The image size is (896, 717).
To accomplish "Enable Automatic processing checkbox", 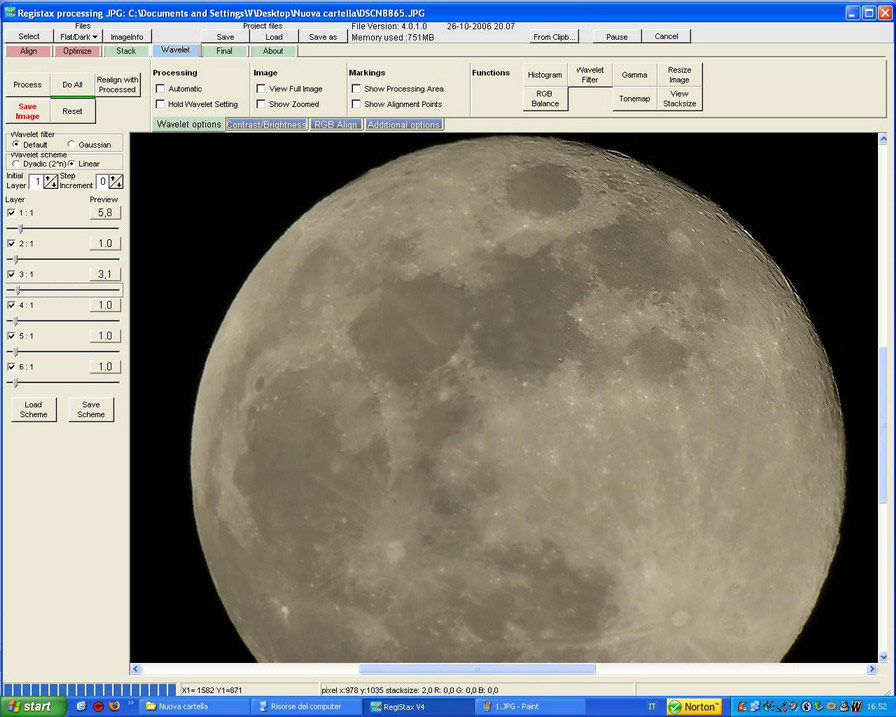I will pos(161,89).
